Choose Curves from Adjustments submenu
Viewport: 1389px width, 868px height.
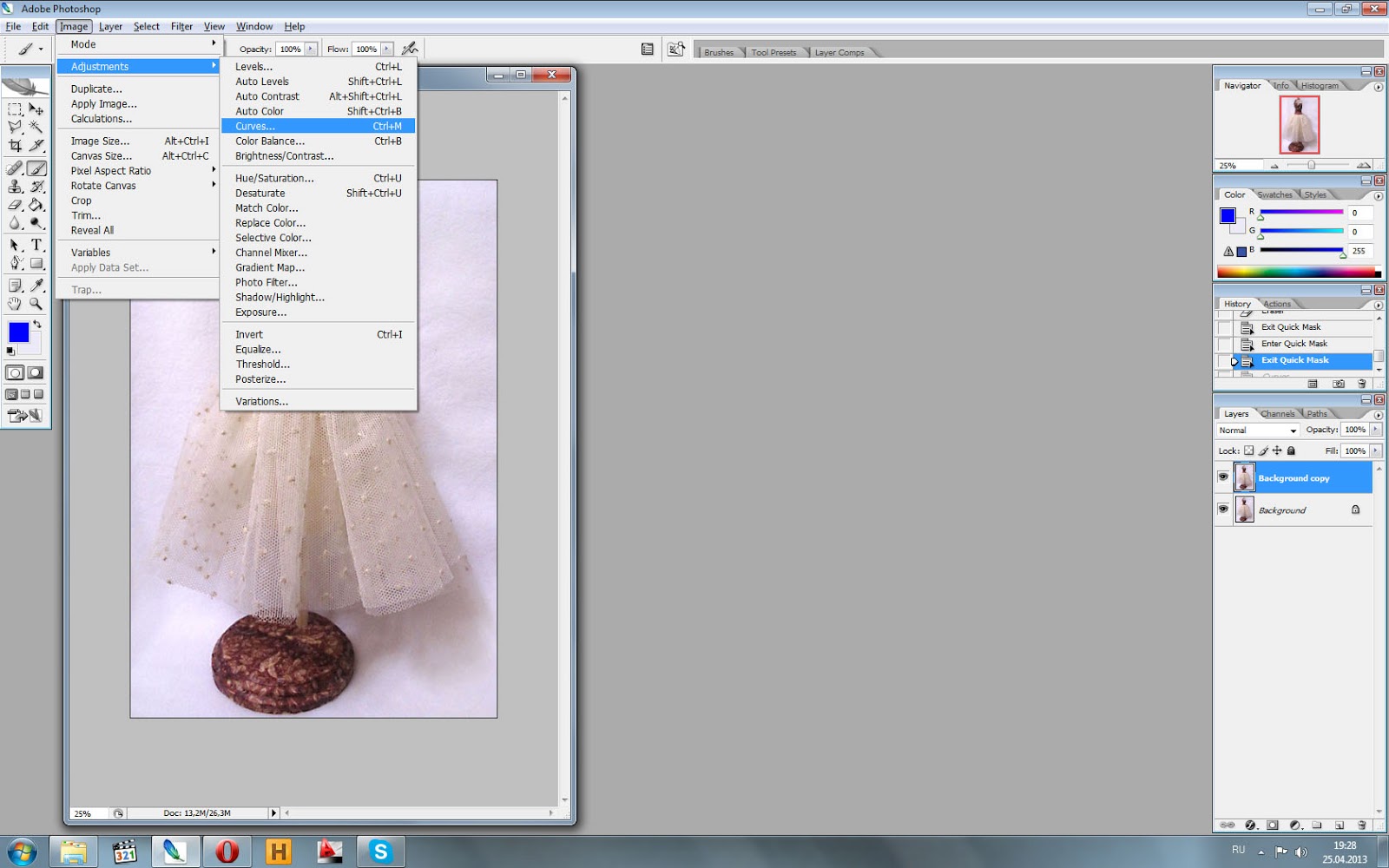click(x=318, y=126)
